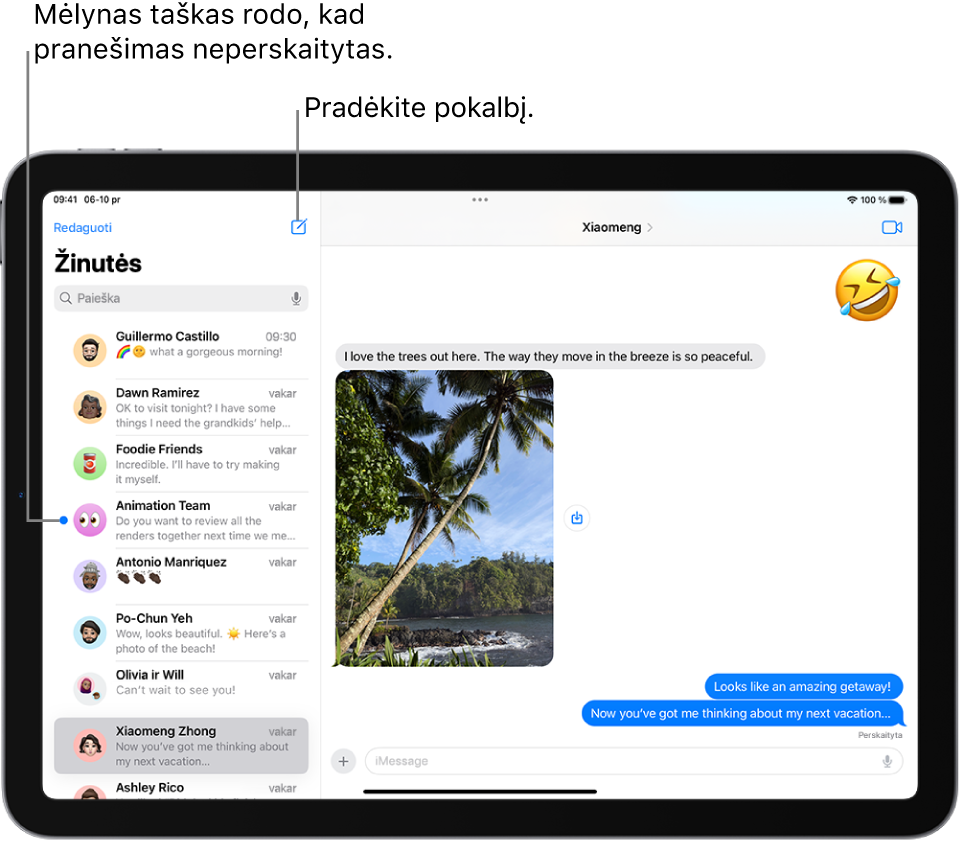The width and height of the screenshot is (963, 841).
Task: Tap the laughing emoji message
Action: point(867,290)
